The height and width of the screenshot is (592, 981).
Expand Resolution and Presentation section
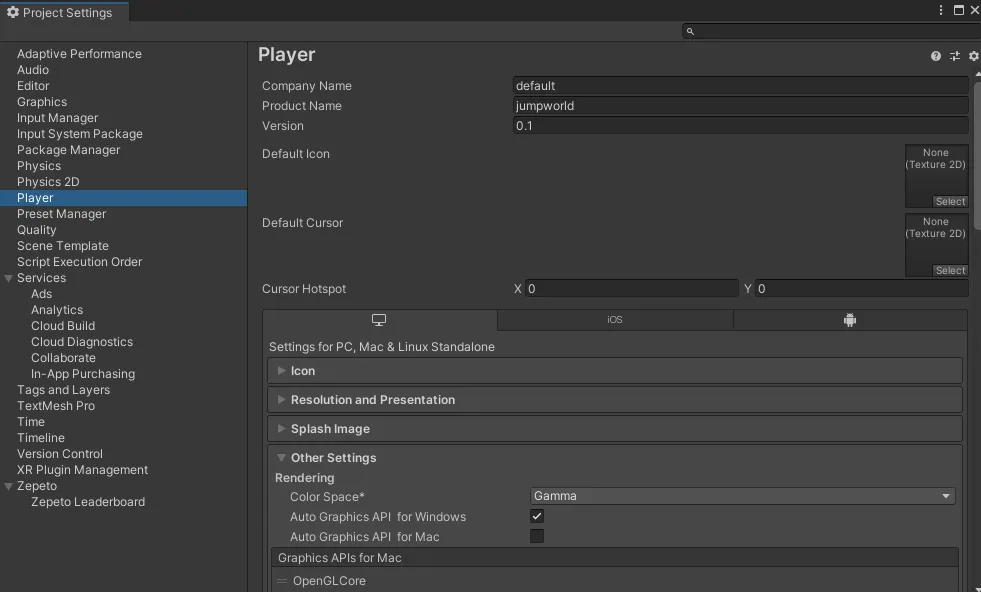click(x=615, y=400)
